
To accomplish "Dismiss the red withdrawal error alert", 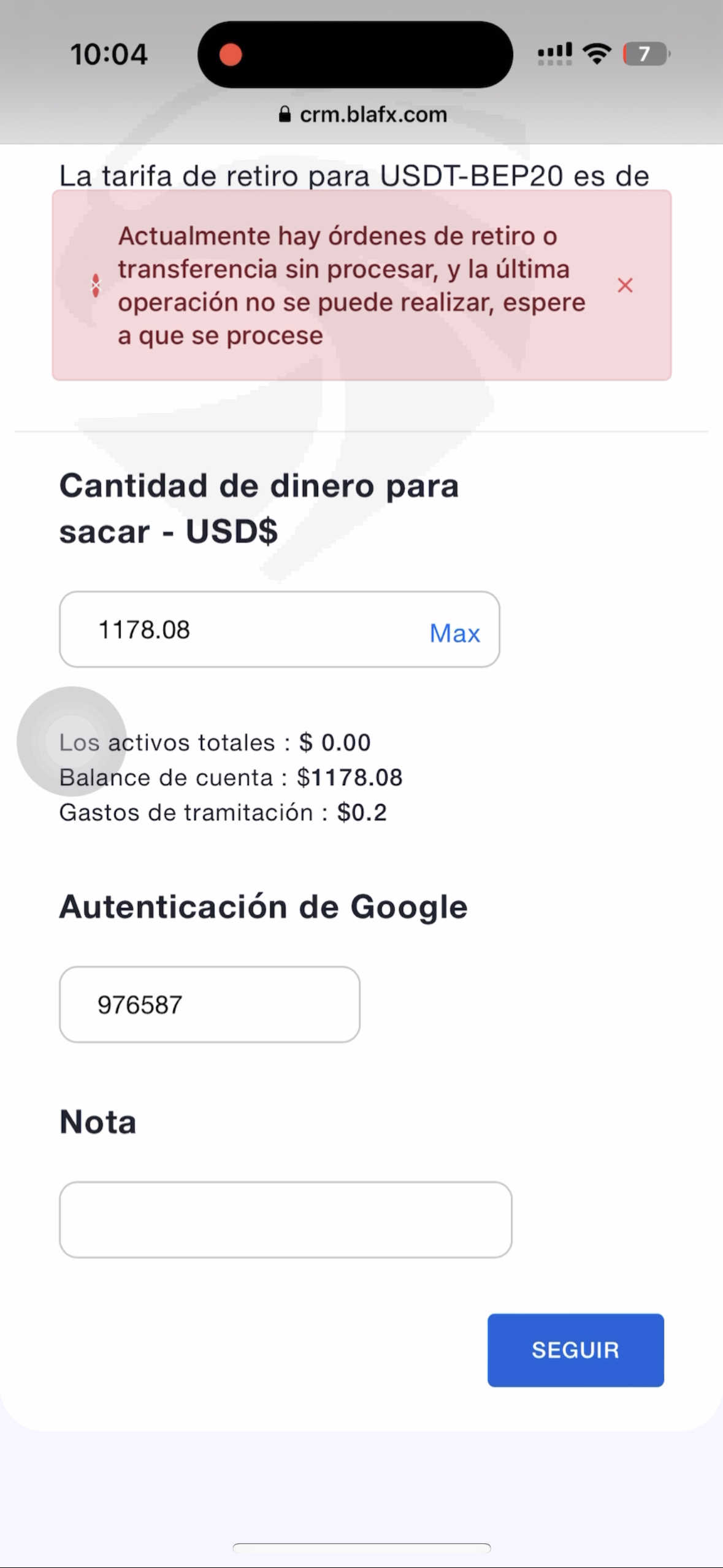I will click(x=624, y=285).
